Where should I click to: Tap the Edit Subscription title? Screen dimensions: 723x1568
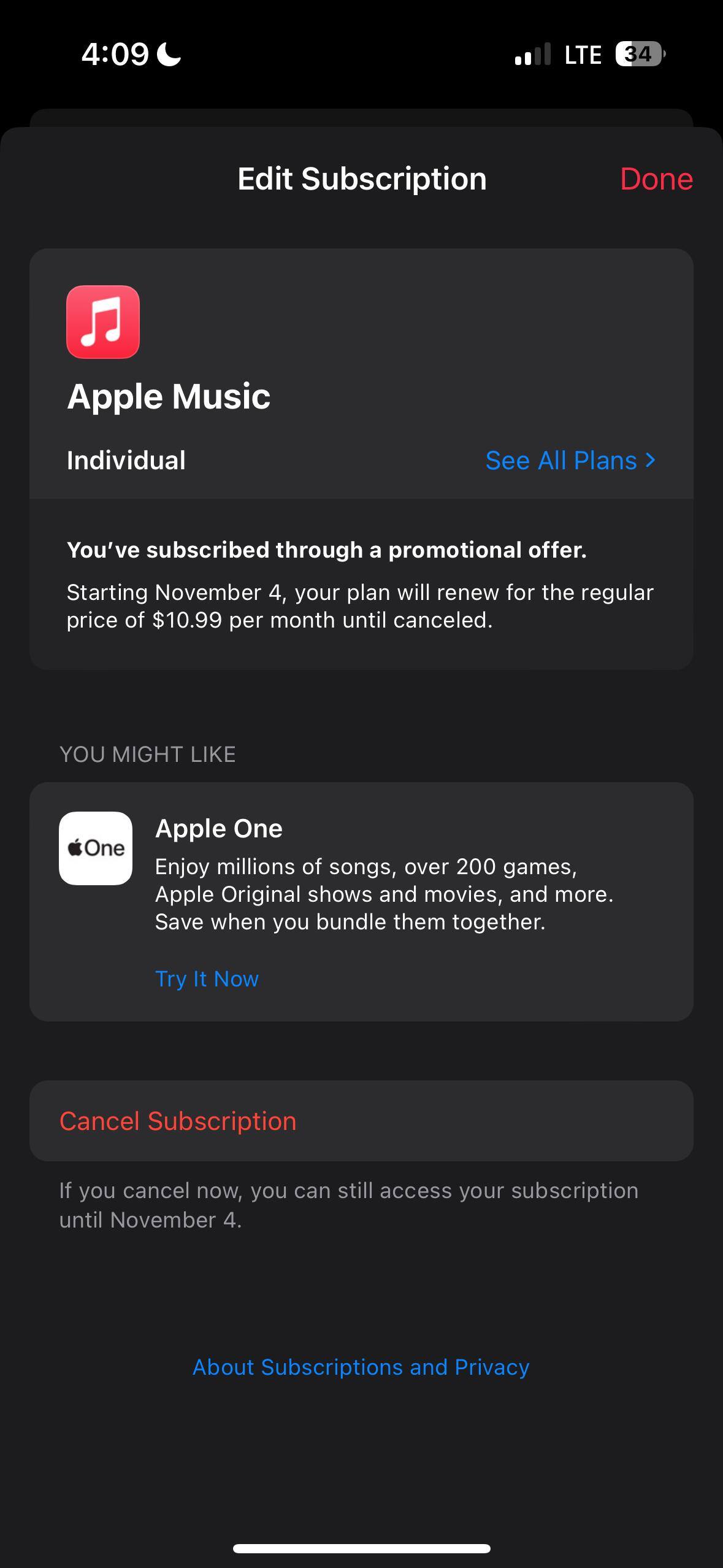pyautogui.click(x=362, y=179)
